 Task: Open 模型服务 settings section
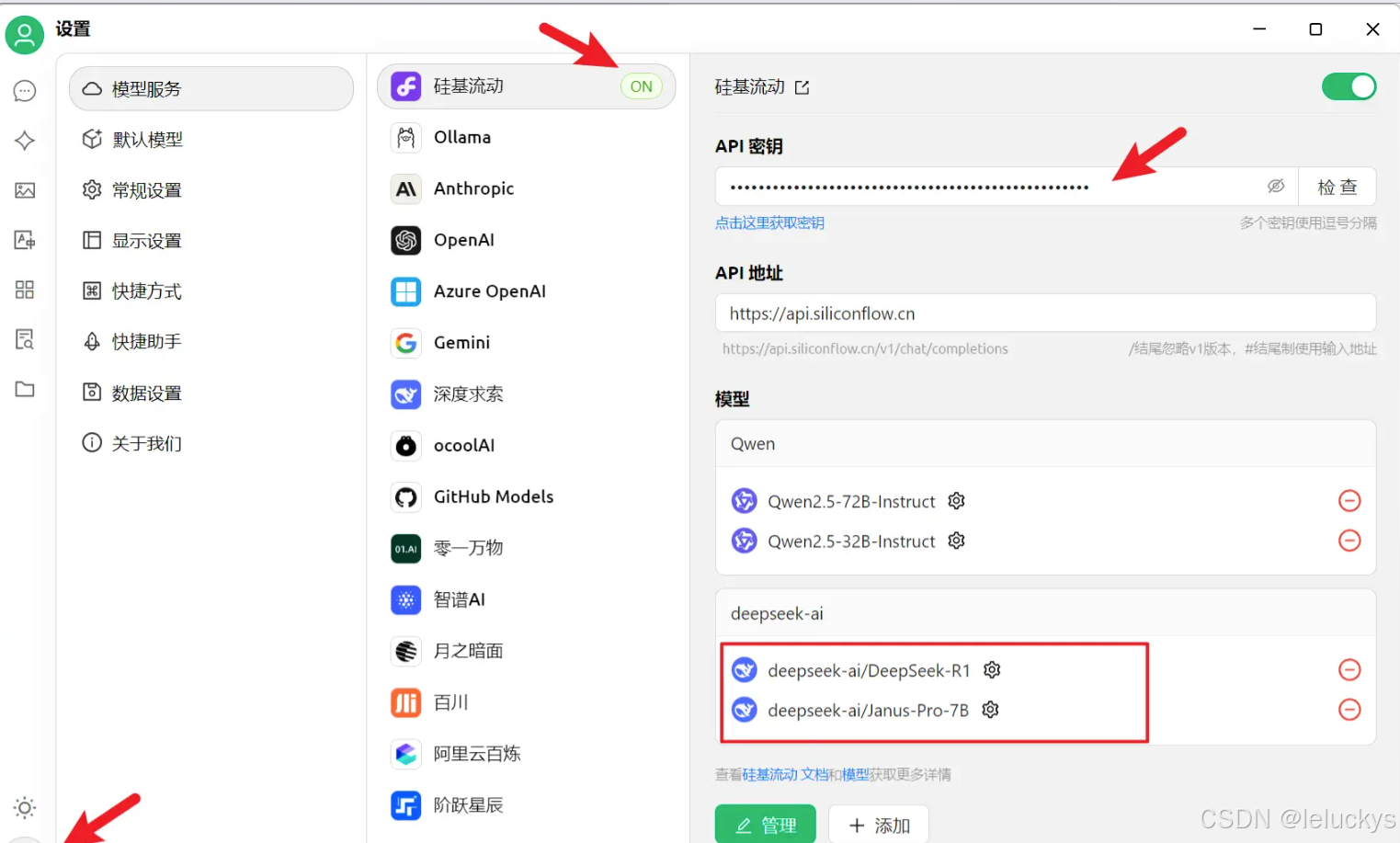coord(211,89)
